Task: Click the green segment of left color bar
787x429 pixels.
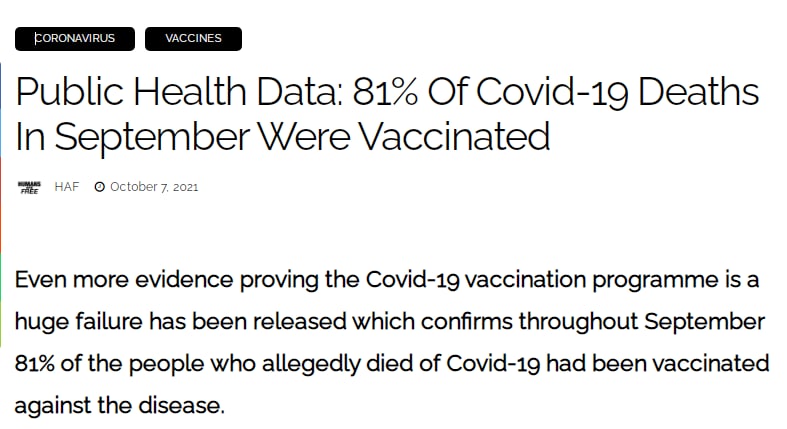Action: [x=1, y=300]
